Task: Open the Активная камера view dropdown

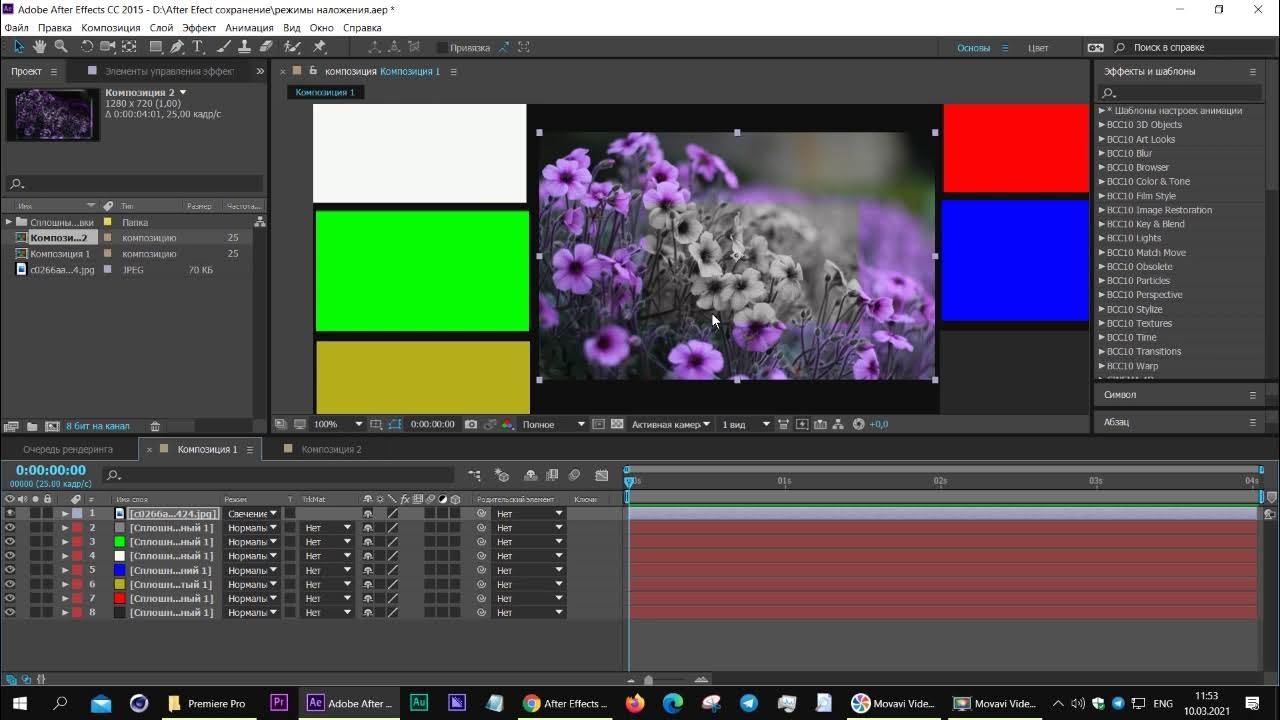Action: (x=670, y=424)
